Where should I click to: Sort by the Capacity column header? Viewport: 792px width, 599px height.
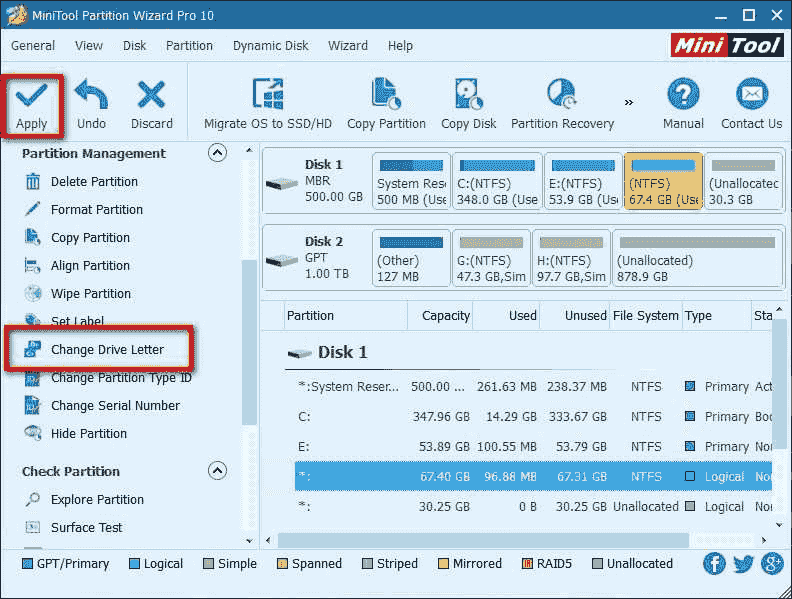point(446,316)
